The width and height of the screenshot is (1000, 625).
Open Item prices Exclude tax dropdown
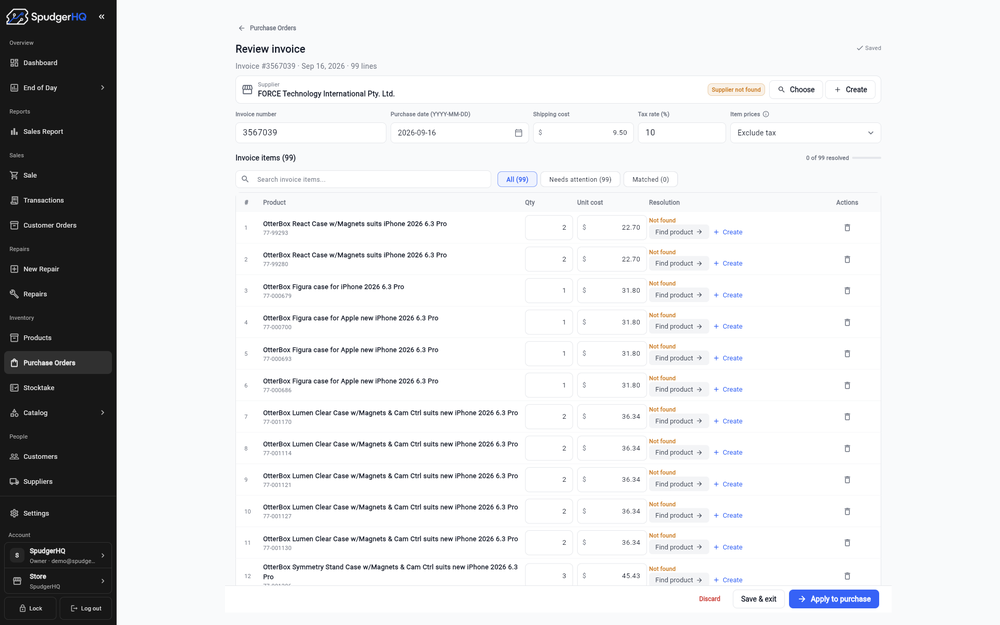coord(805,133)
